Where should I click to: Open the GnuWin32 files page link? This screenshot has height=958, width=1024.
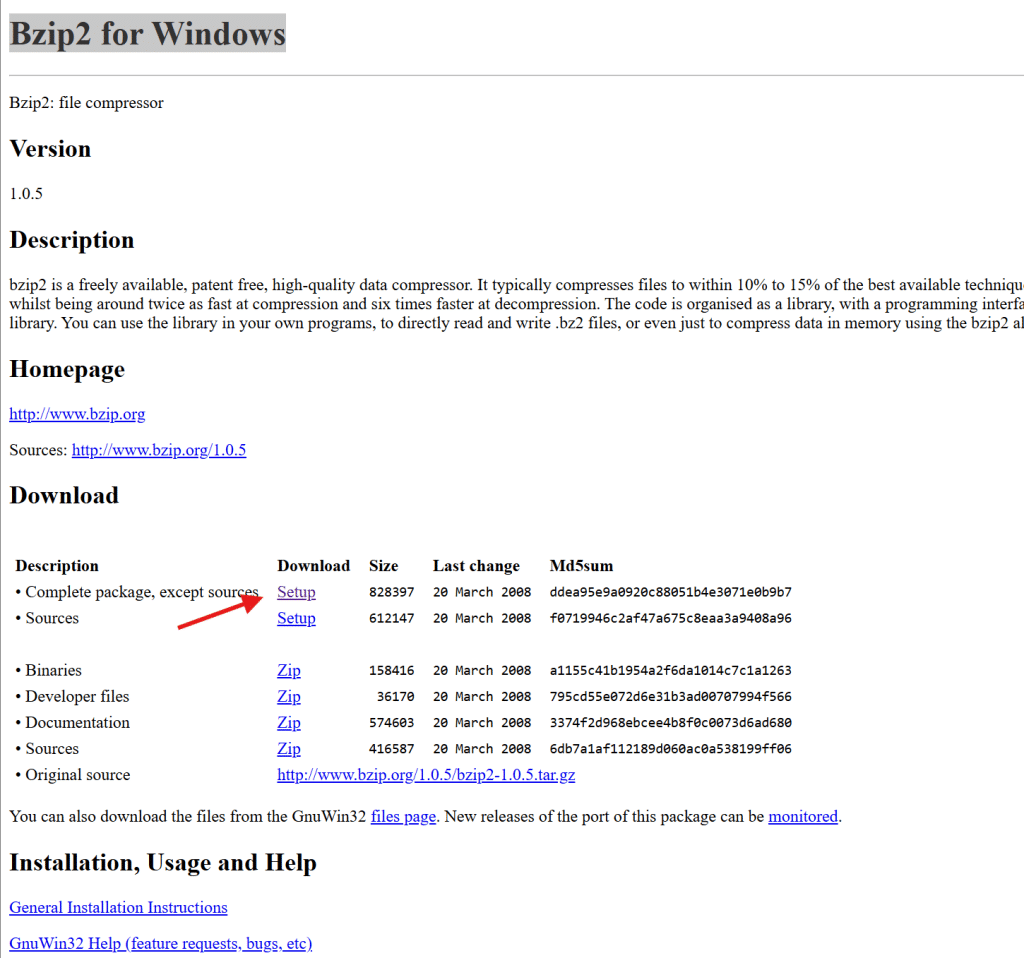pyautogui.click(x=403, y=816)
